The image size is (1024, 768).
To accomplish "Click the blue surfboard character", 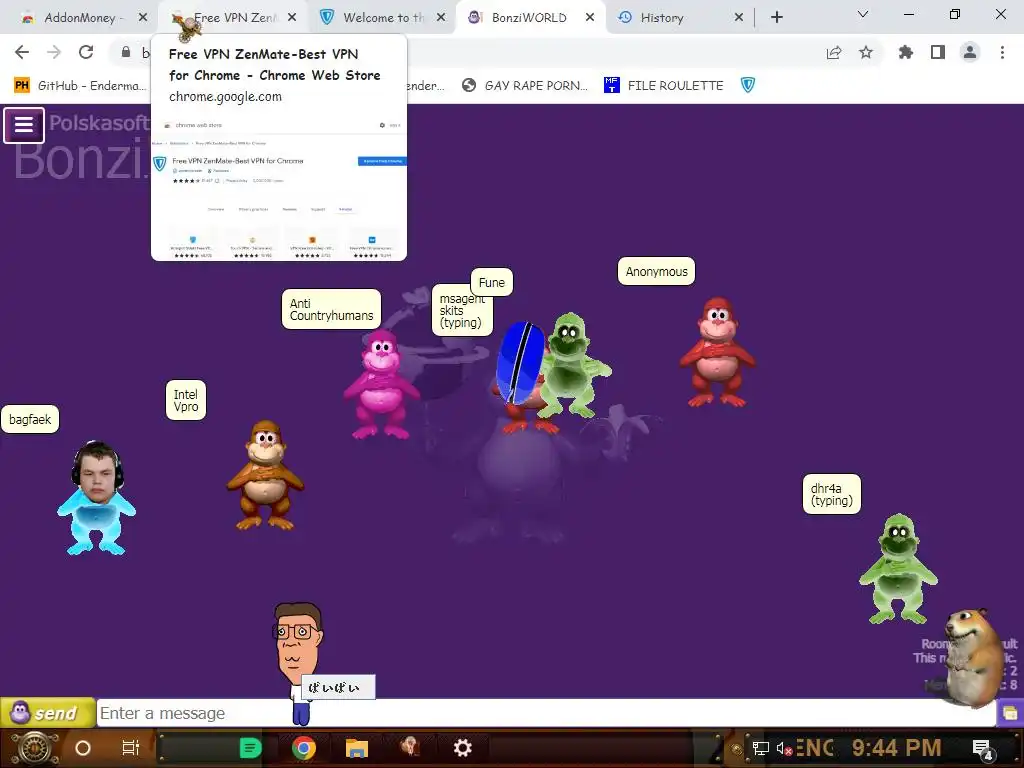I will 520,362.
